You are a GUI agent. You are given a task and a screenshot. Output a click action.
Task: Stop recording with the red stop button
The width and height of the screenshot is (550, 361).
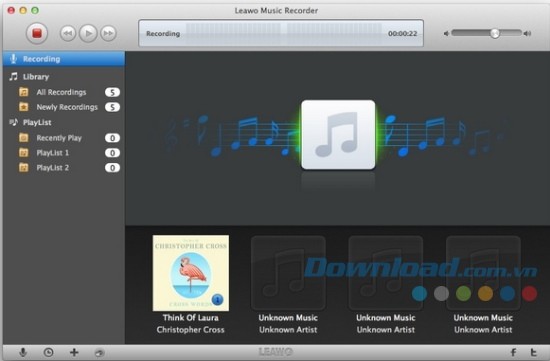coord(37,33)
